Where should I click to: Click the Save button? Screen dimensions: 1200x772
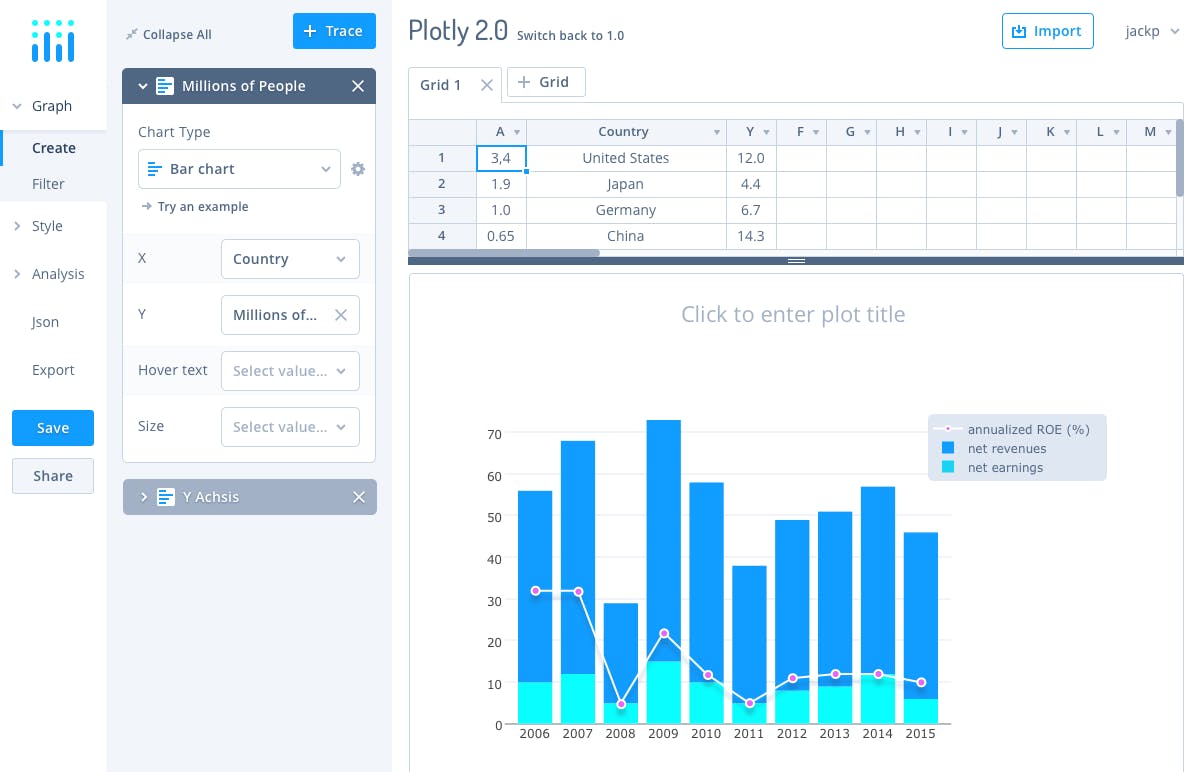coord(53,428)
